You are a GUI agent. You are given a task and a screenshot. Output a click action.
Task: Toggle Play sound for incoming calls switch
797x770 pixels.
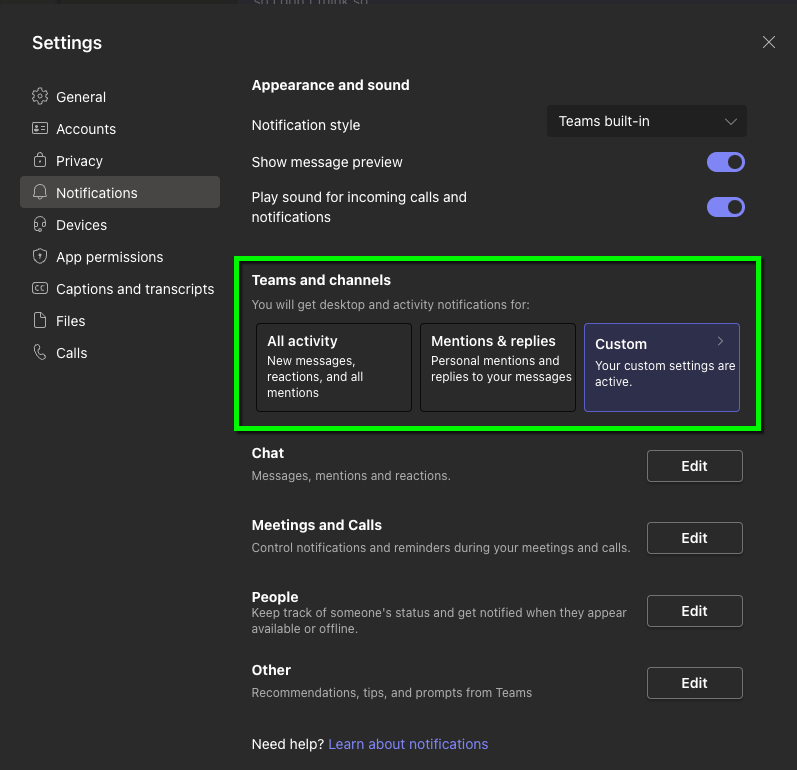[x=725, y=207]
